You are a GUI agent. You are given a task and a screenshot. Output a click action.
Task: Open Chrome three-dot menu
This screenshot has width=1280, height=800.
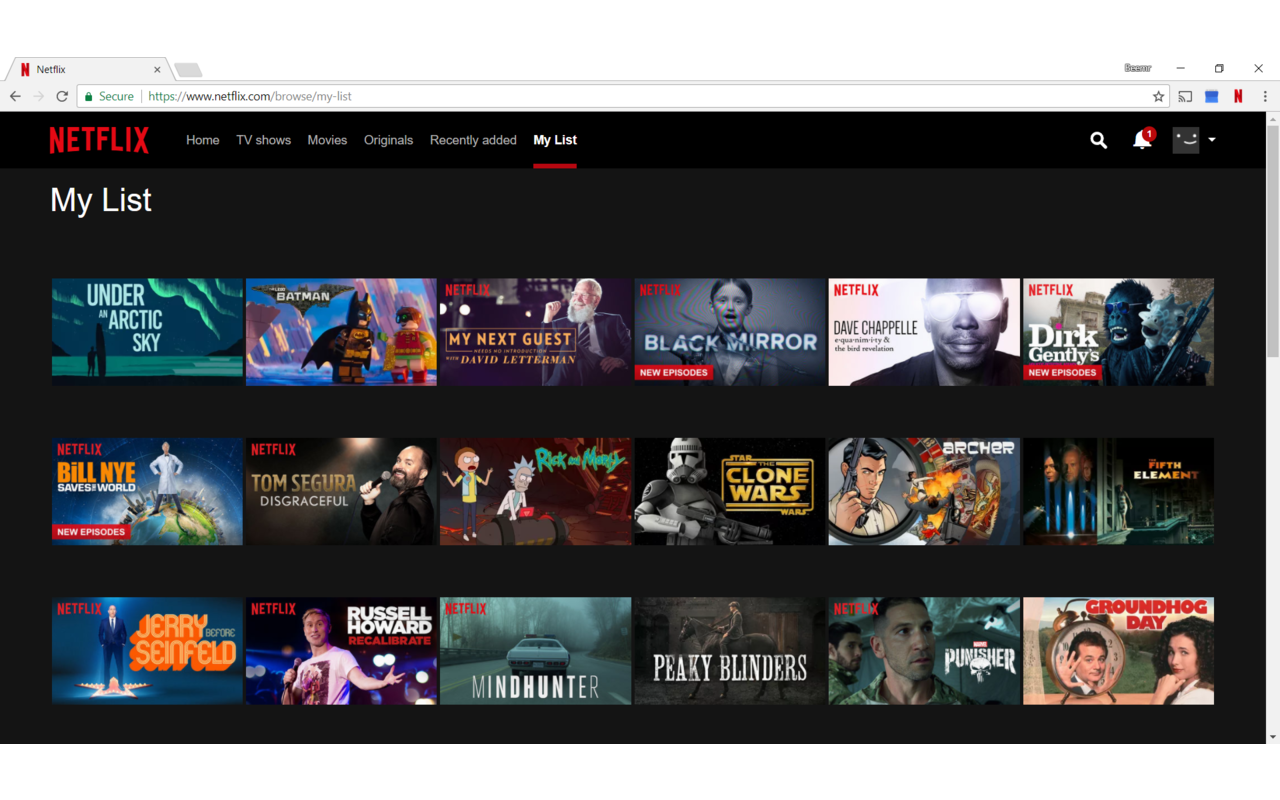click(1265, 96)
